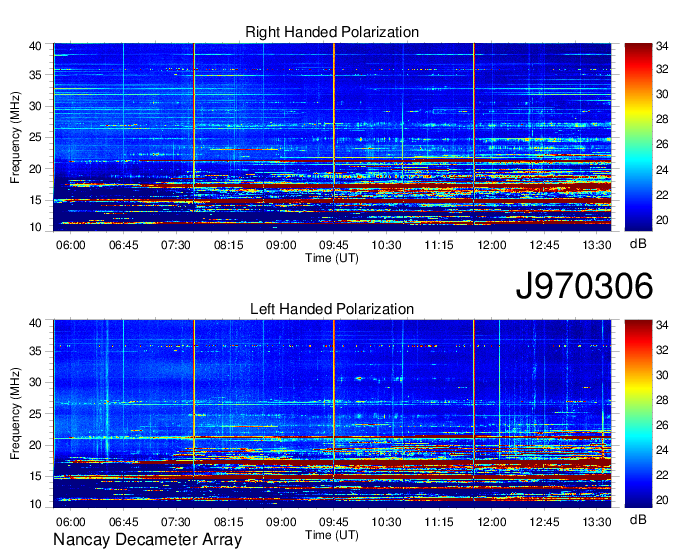Viewport: 680px width, 552px height.
Task: Click the J970306 observation label
Action: coord(584,286)
